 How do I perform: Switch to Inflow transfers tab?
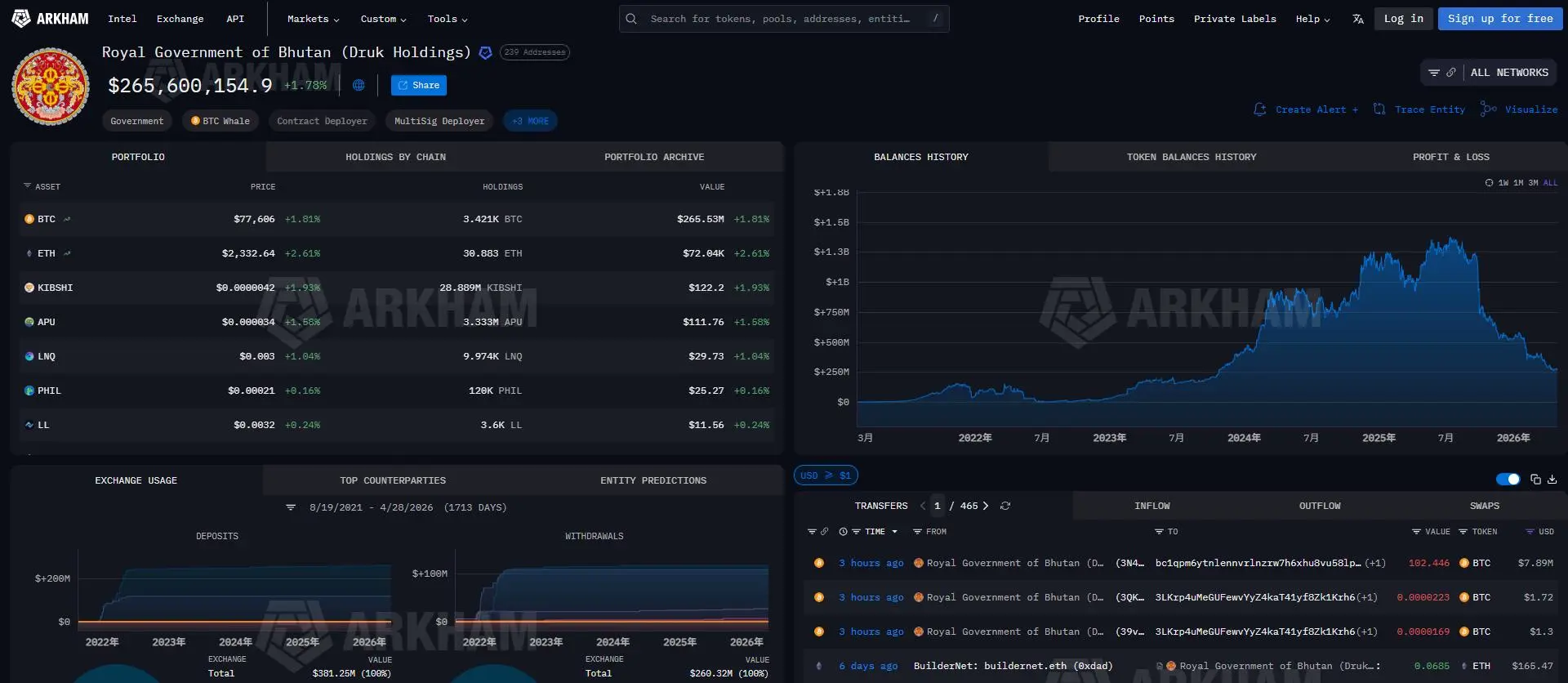(1151, 506)
